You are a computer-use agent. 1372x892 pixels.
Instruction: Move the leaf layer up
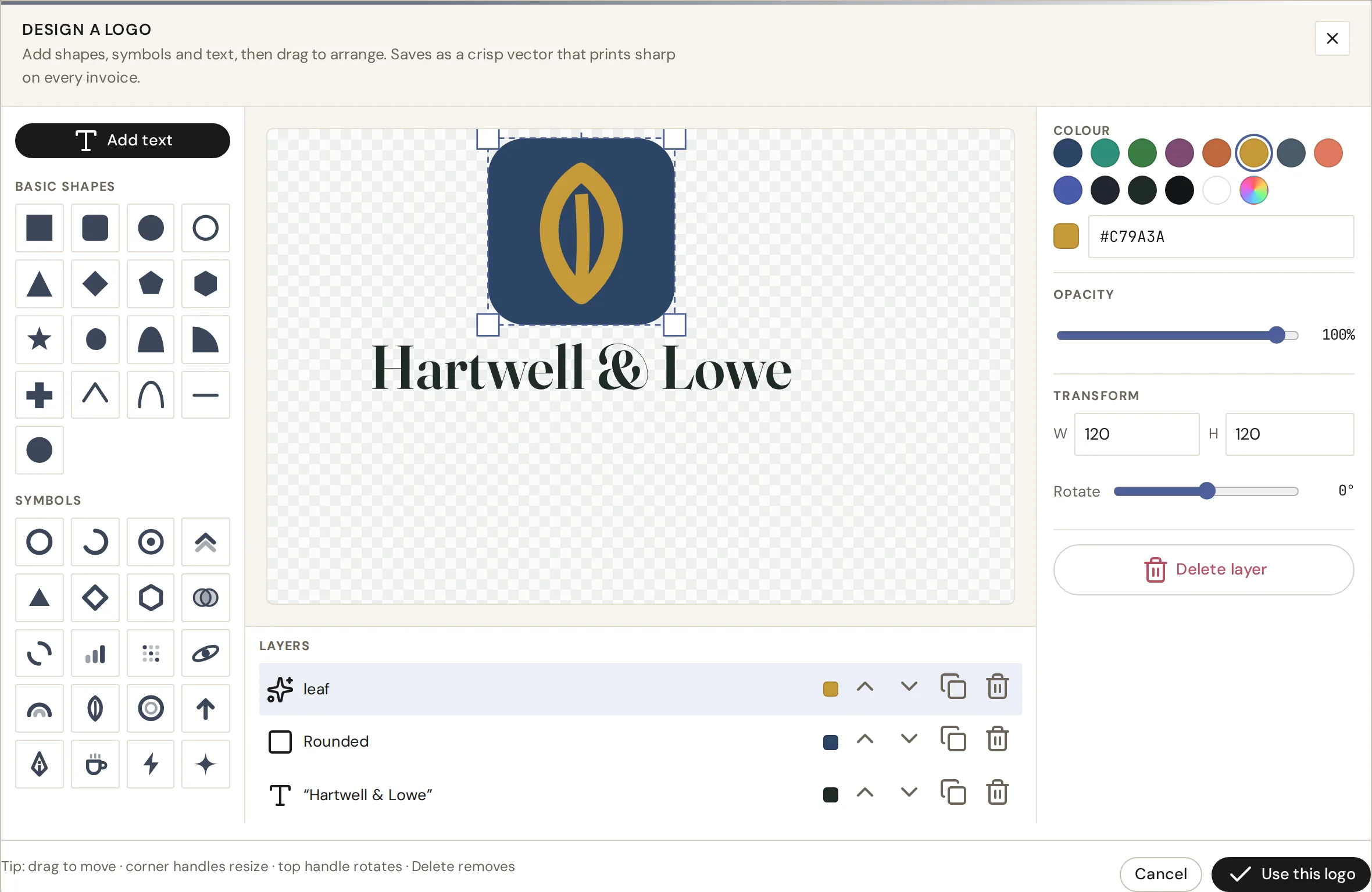tap(865, 687)
